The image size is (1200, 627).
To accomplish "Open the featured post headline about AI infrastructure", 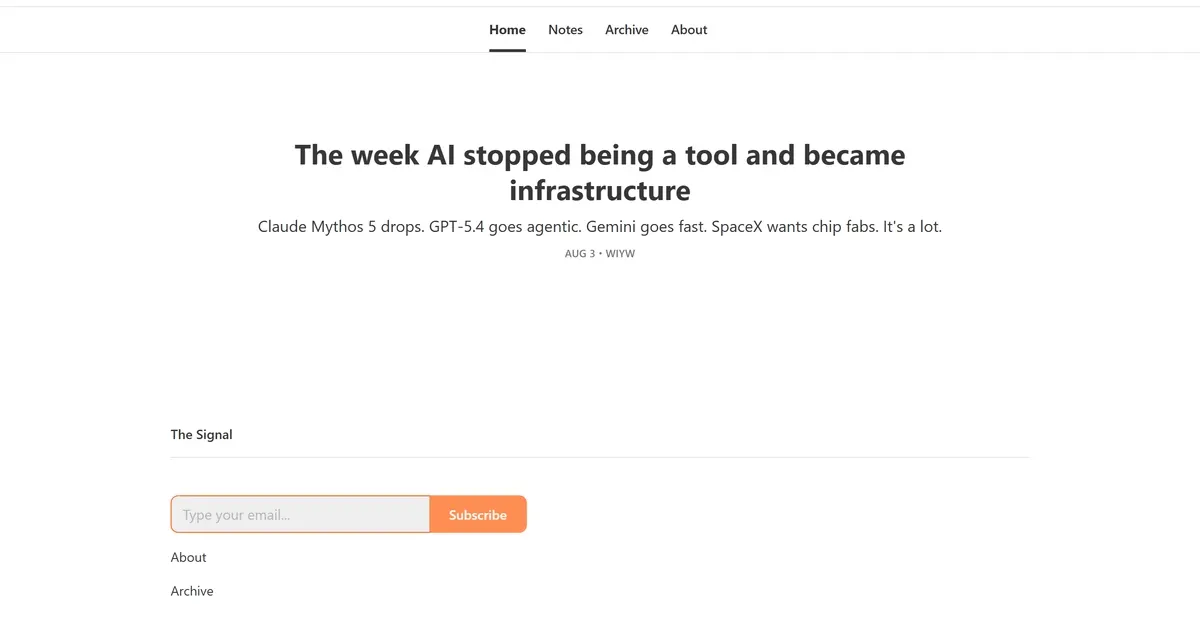I will (x=600, y=172).
